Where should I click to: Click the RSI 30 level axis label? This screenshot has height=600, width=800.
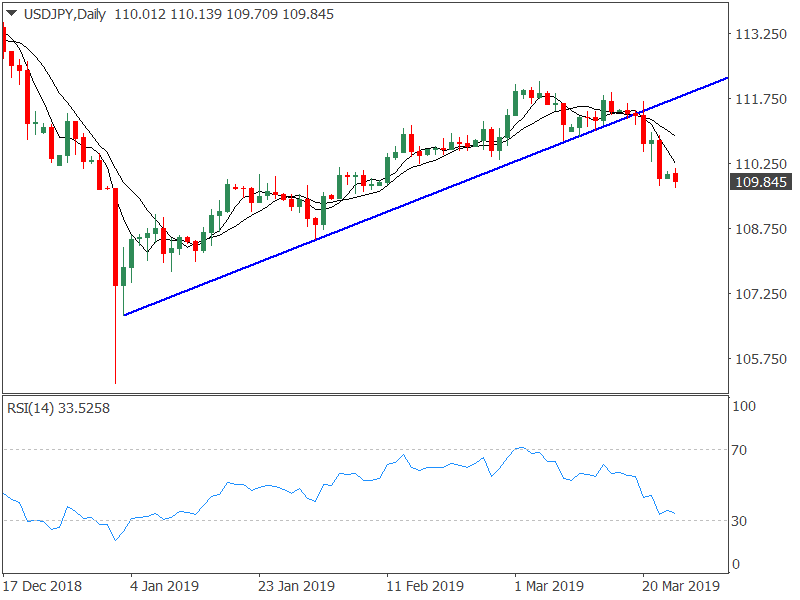(x=740, y=521)
